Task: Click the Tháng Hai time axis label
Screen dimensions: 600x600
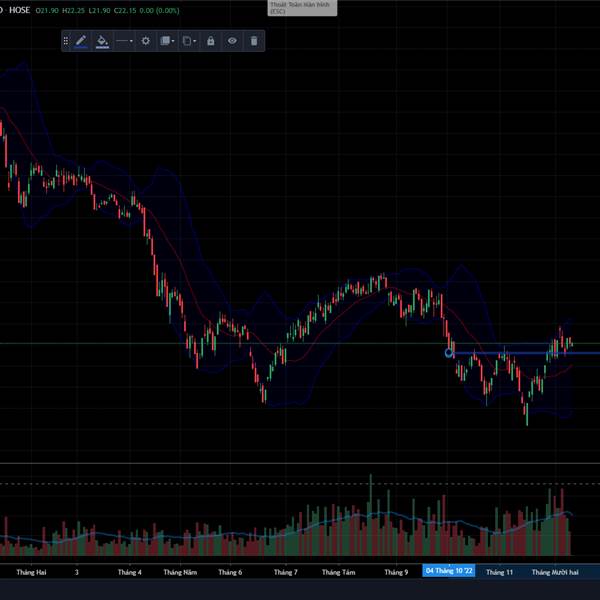Action: (x=31, y=572)
